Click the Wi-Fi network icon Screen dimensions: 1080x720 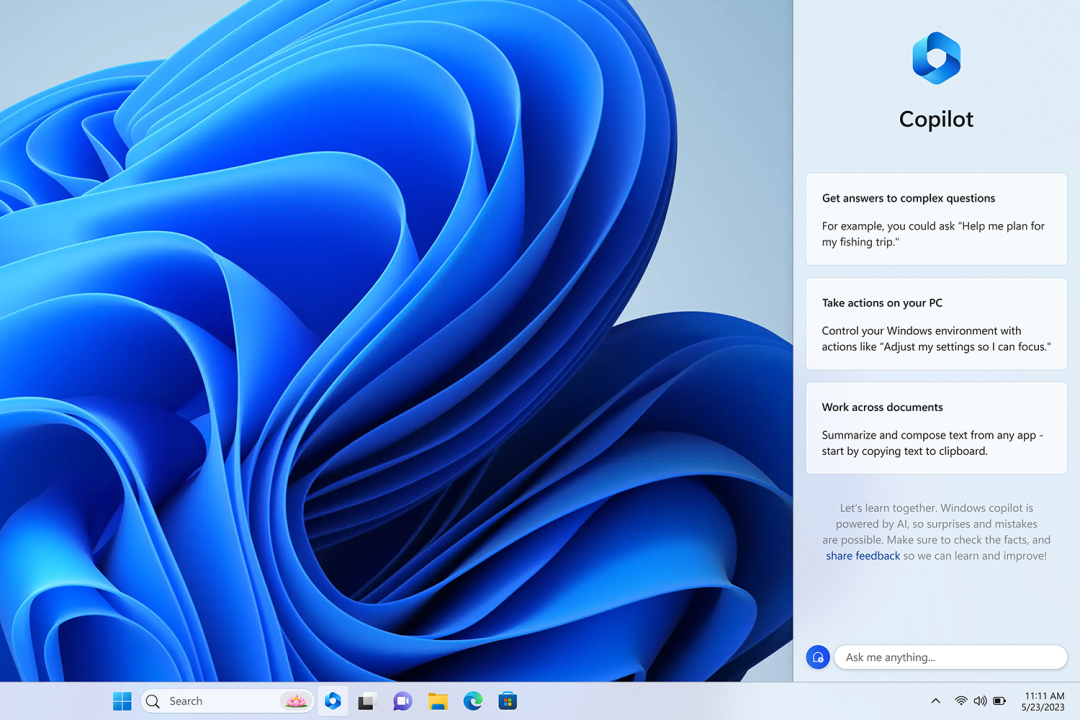click(x=961, y=701)
